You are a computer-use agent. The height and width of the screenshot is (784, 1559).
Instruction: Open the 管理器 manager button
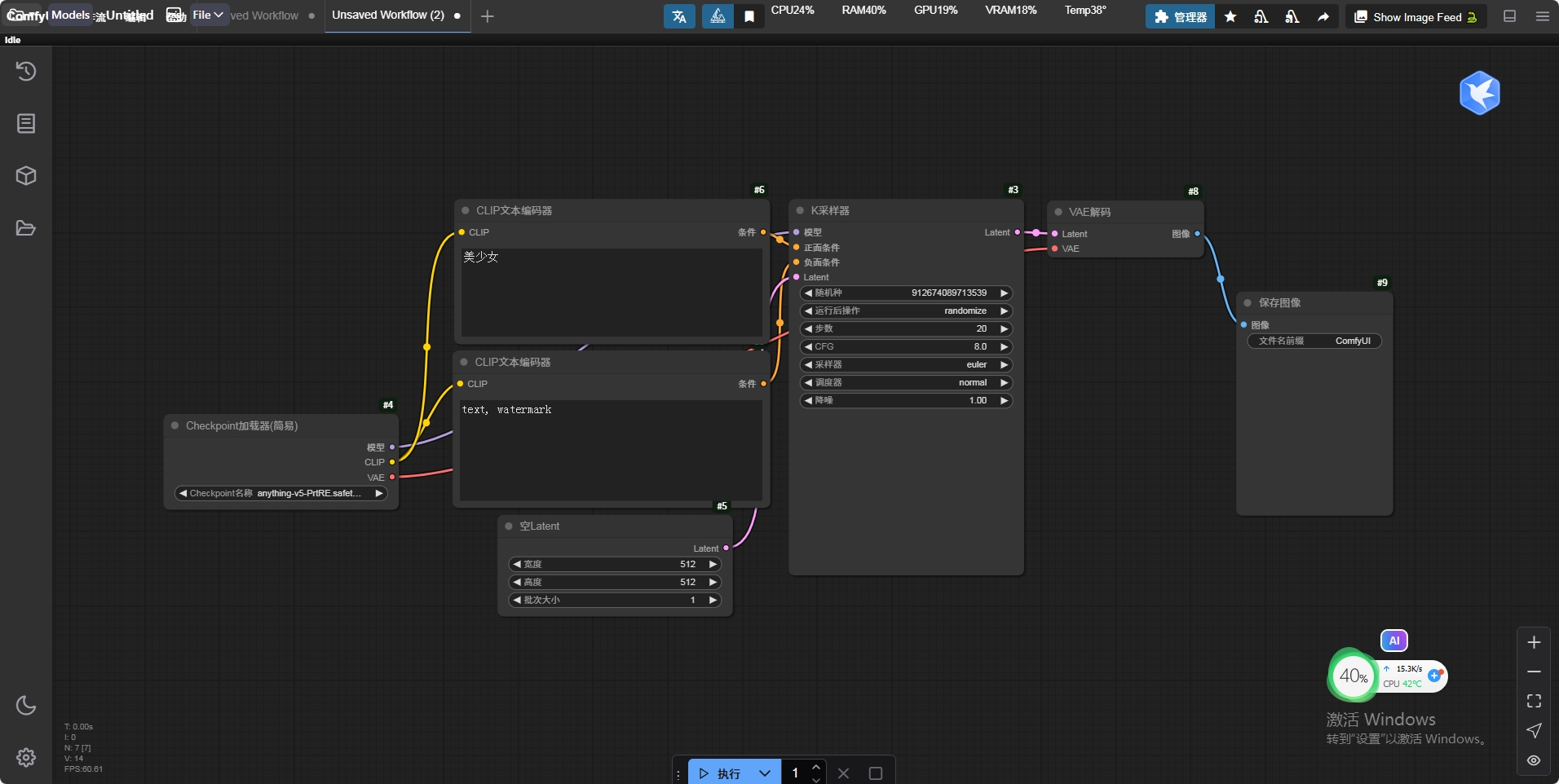pyautogui.click(x=1180, y=16)
